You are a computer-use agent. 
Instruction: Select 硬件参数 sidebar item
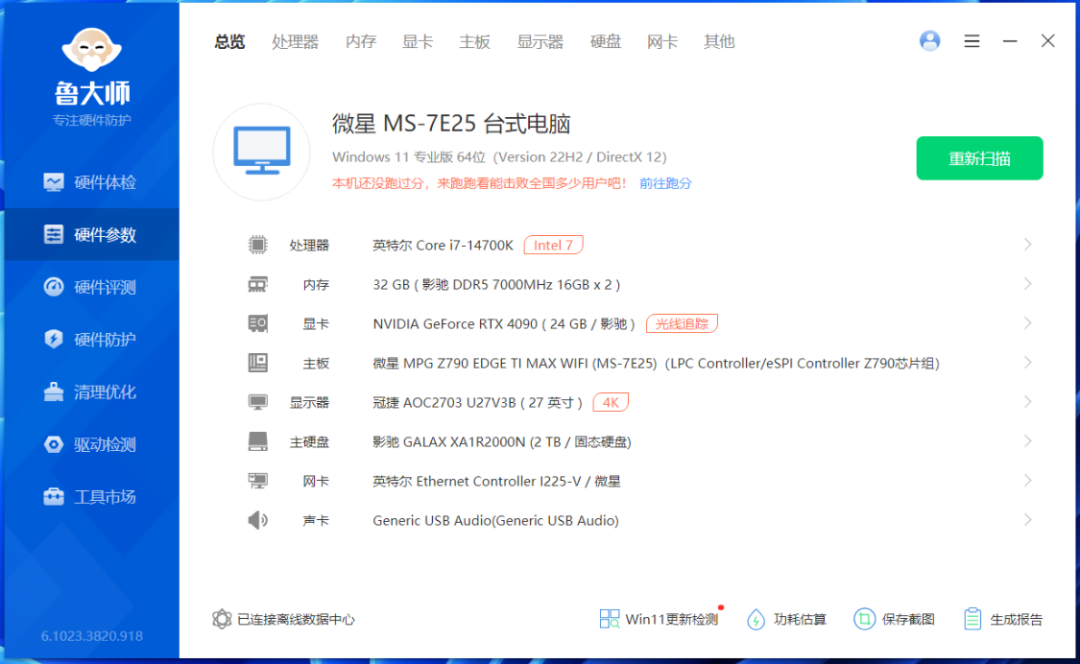click(x=90, y=235)
